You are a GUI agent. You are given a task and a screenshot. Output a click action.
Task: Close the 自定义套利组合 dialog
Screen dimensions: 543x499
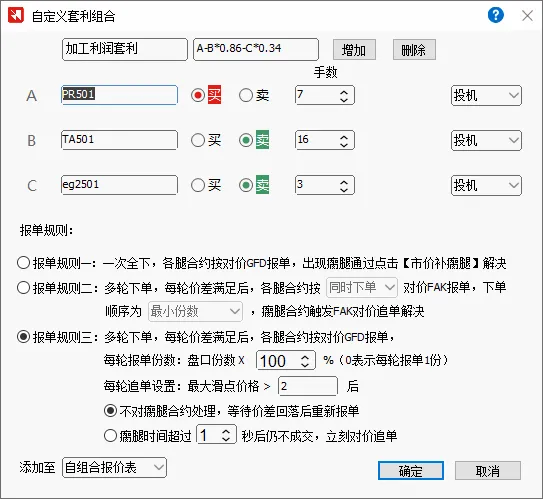527,16
